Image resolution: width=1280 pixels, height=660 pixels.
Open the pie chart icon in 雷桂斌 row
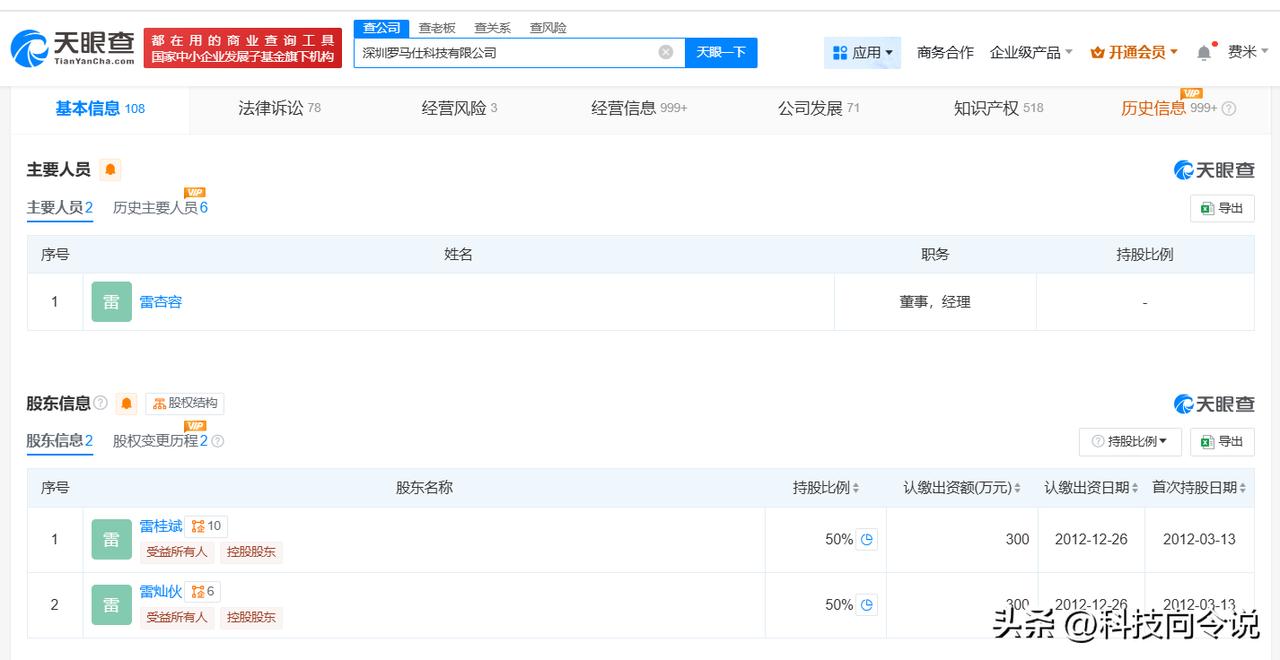[867, 539]
